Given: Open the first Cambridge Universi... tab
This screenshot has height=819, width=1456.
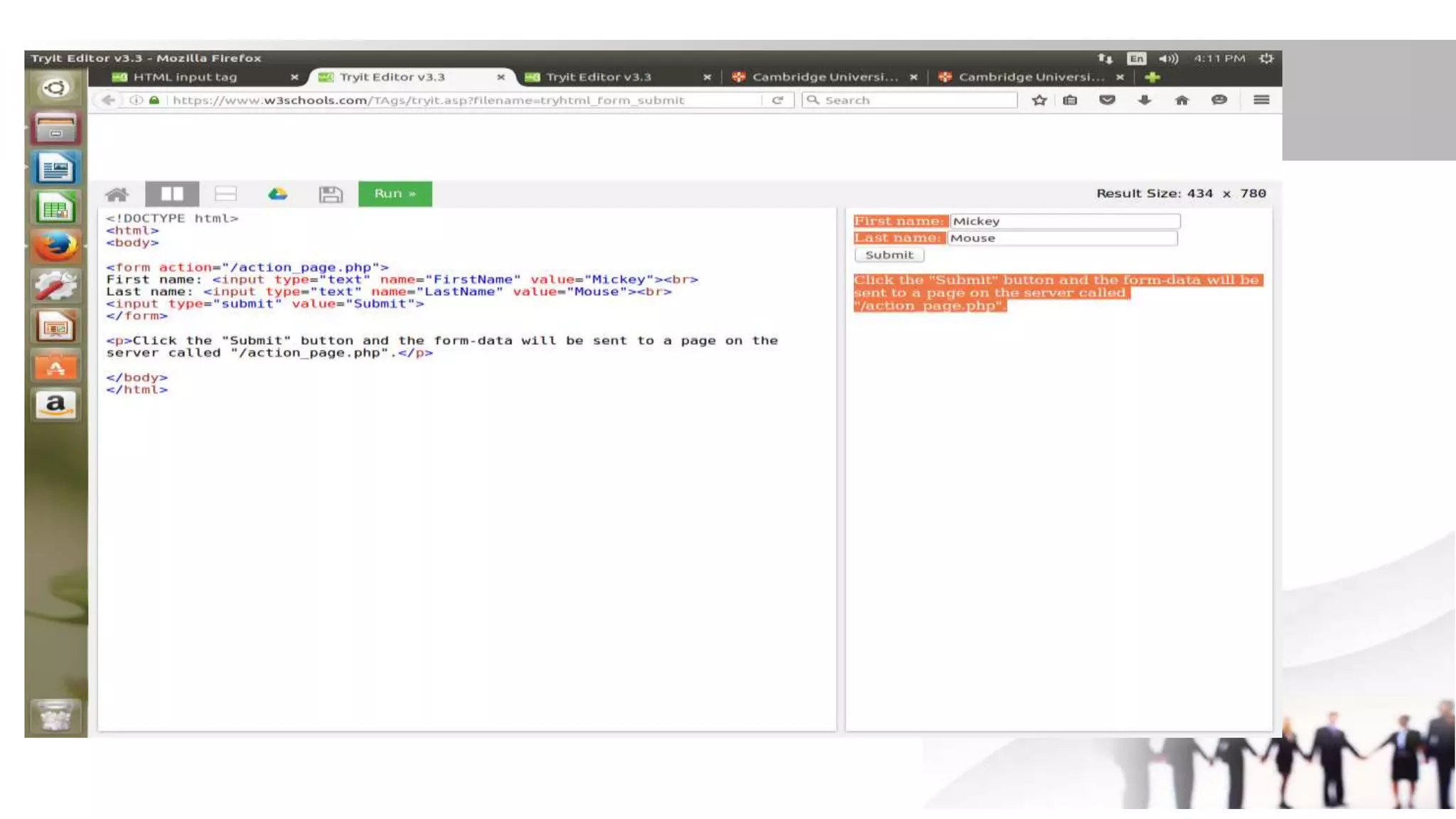Looking at the screenshot, I should pyautogui.click(x=823, y=77).
